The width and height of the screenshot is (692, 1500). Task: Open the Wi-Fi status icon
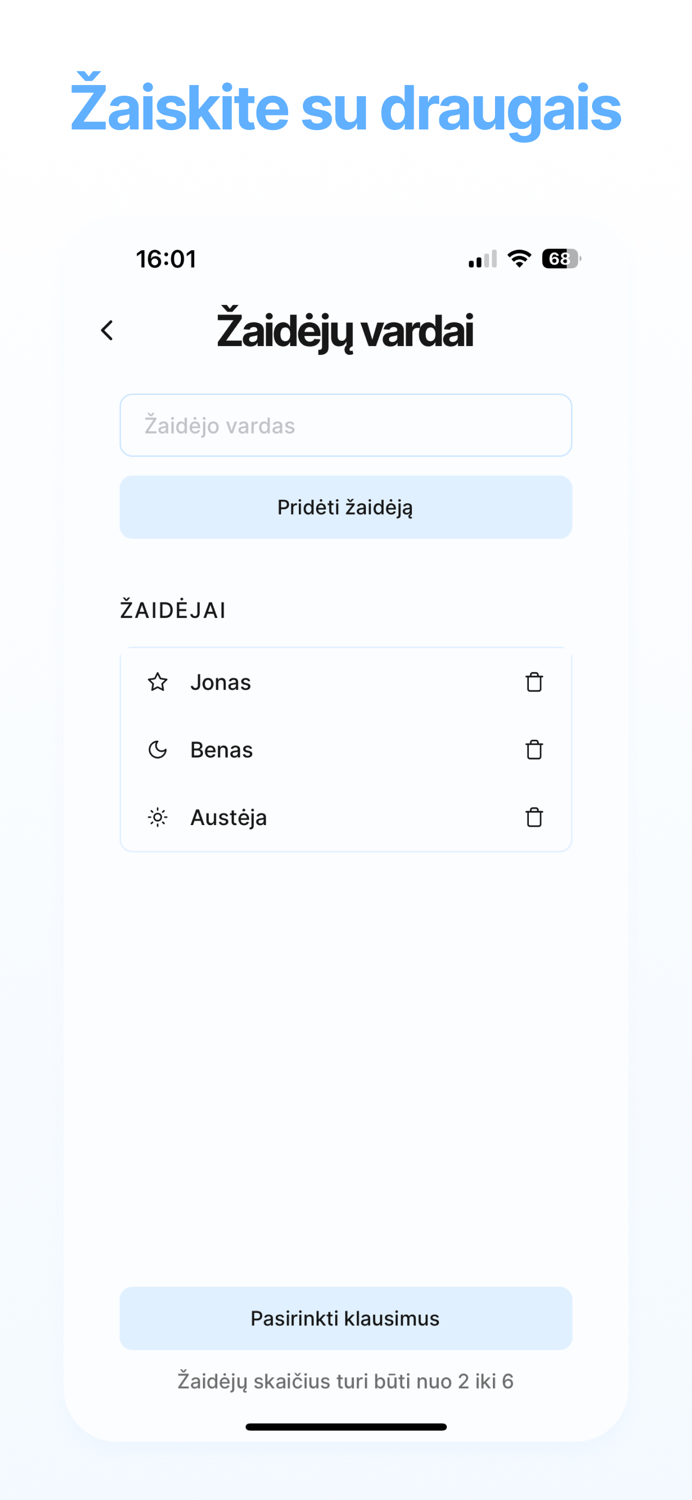[519, 258]
